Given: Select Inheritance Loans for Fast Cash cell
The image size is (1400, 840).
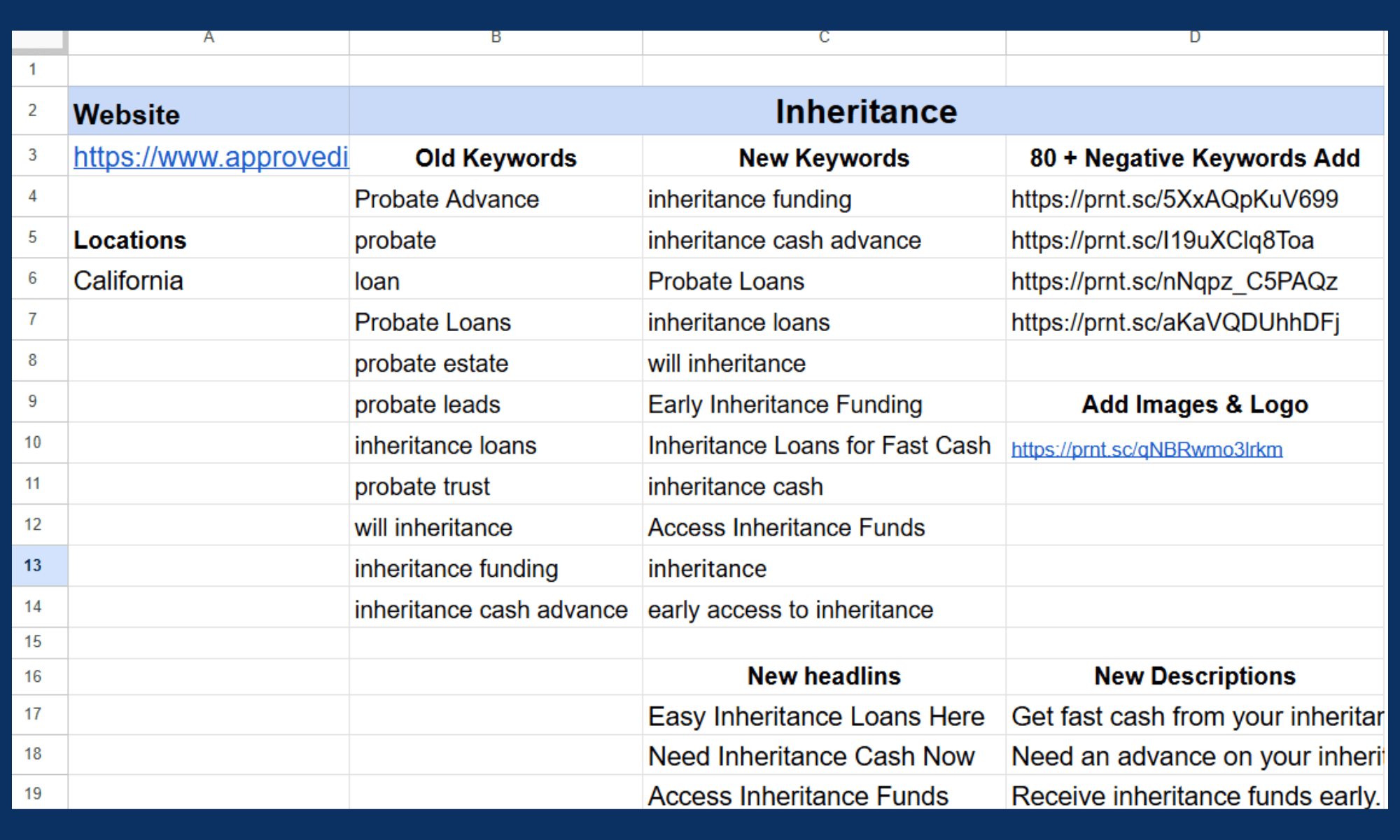Looking at the screenshot, I should click(x=824, y=444).
